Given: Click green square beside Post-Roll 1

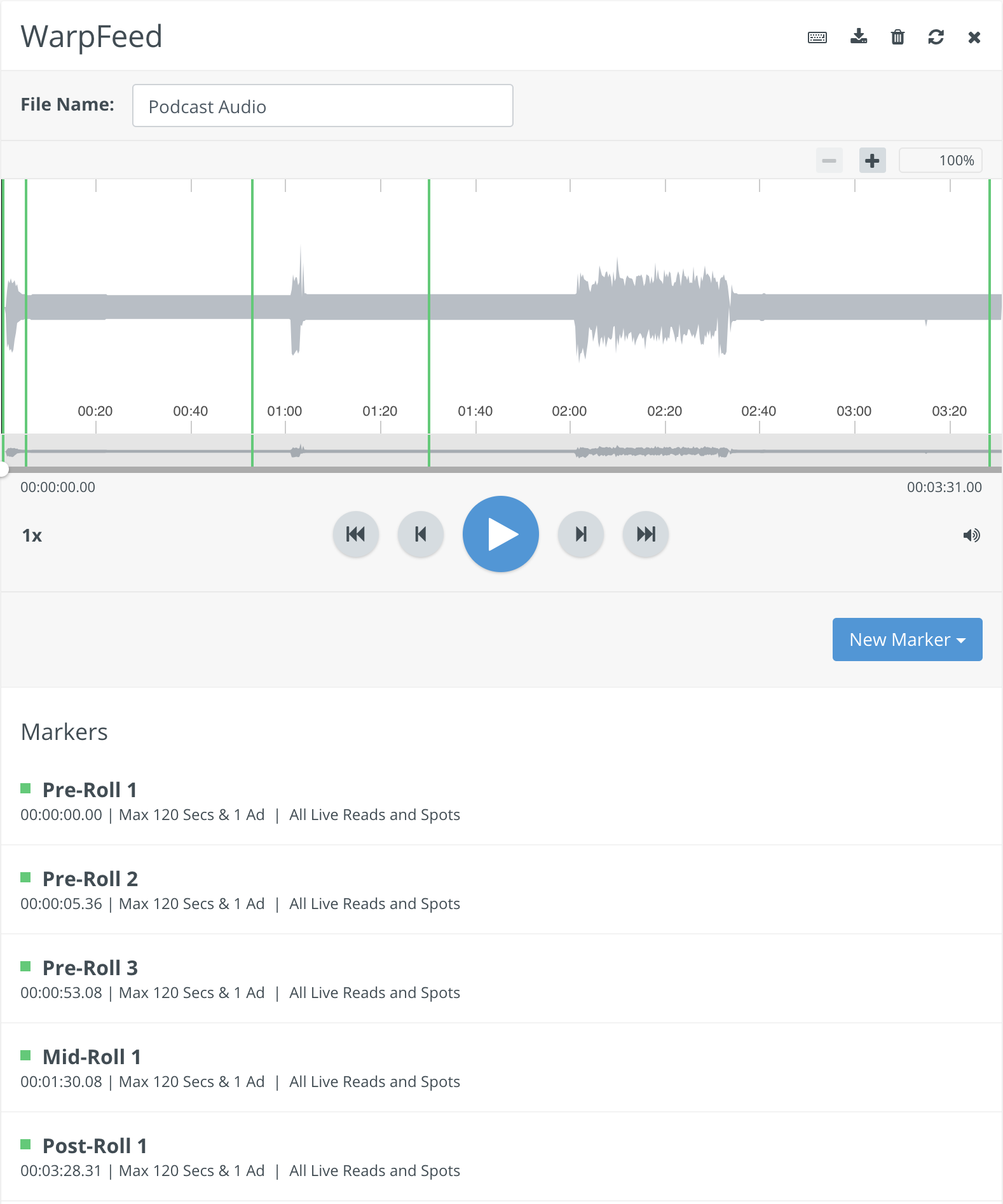Looking at the screenshot, I should coord(25,1144).
